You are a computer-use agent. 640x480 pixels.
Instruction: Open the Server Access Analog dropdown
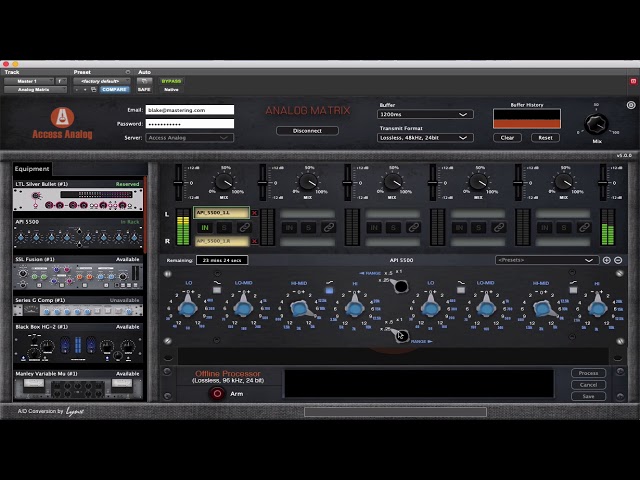point(190,138)
